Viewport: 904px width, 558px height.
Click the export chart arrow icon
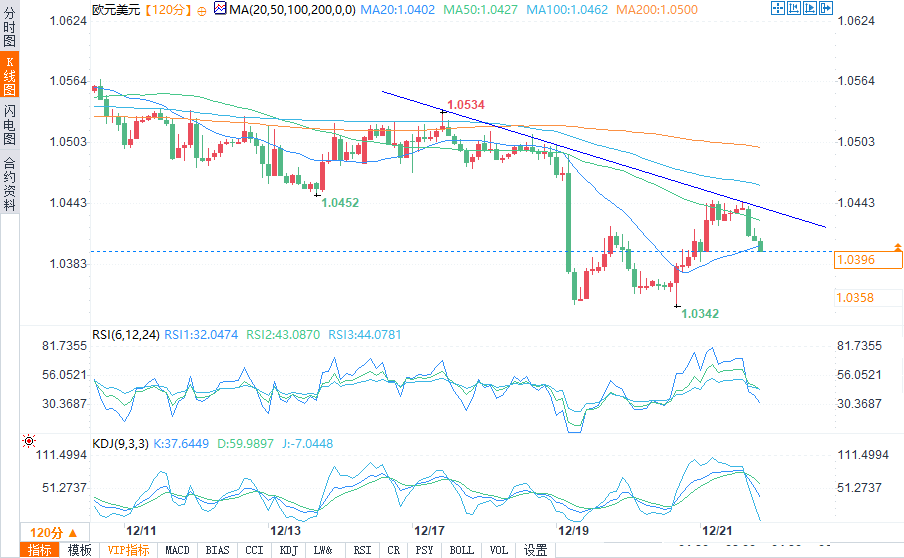pos(826,8)
